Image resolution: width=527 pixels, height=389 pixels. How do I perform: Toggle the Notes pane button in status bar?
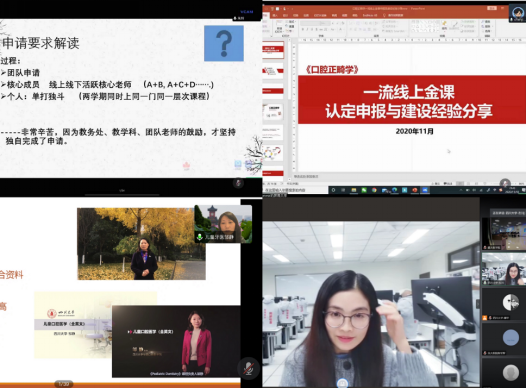pos(437,184)
